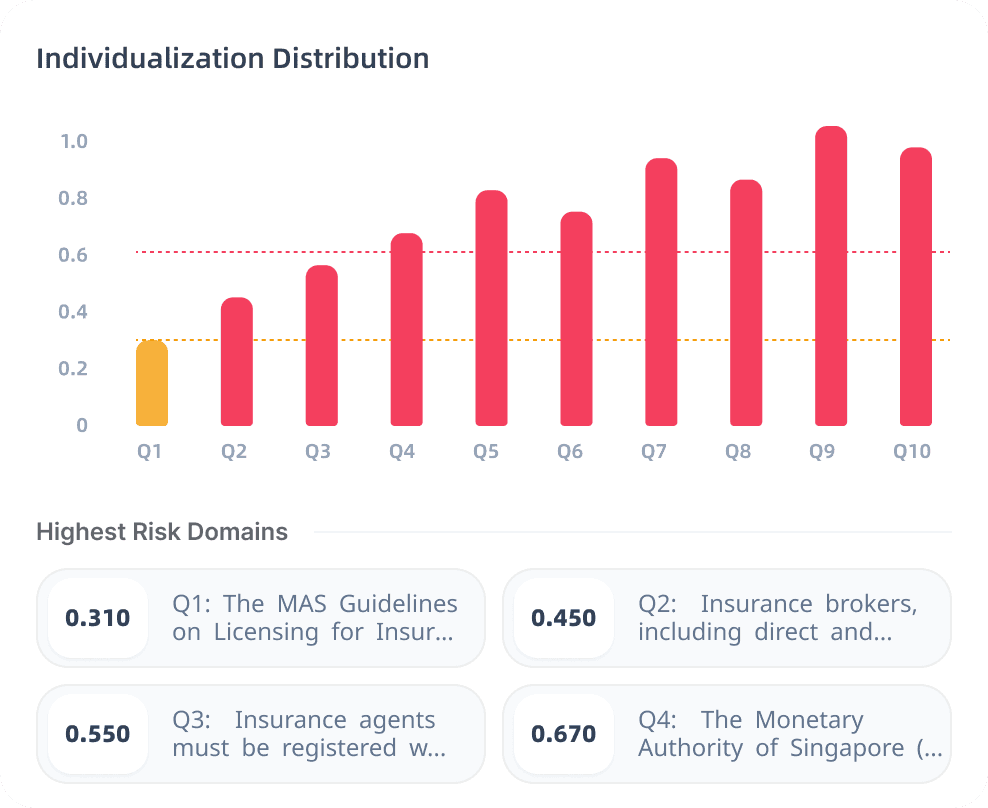
Task: Click the Q8 bar
Action: point(746,303)
